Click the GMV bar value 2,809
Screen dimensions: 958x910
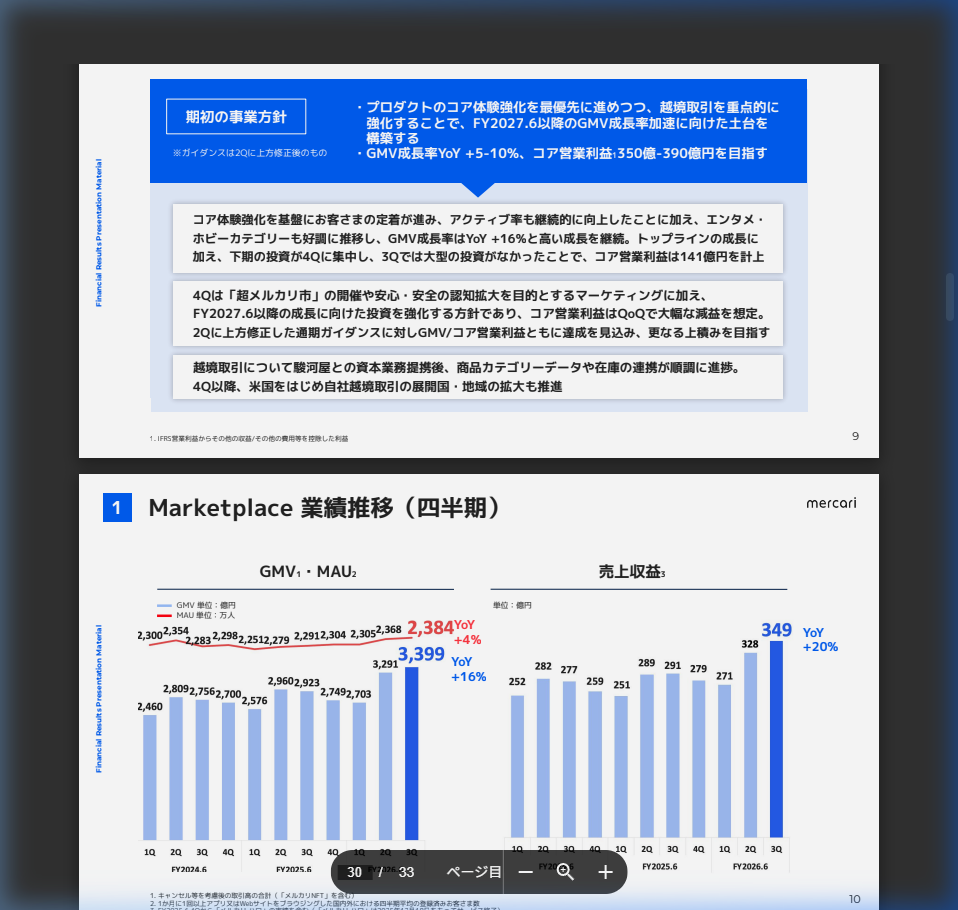click(x=175, y=689)
